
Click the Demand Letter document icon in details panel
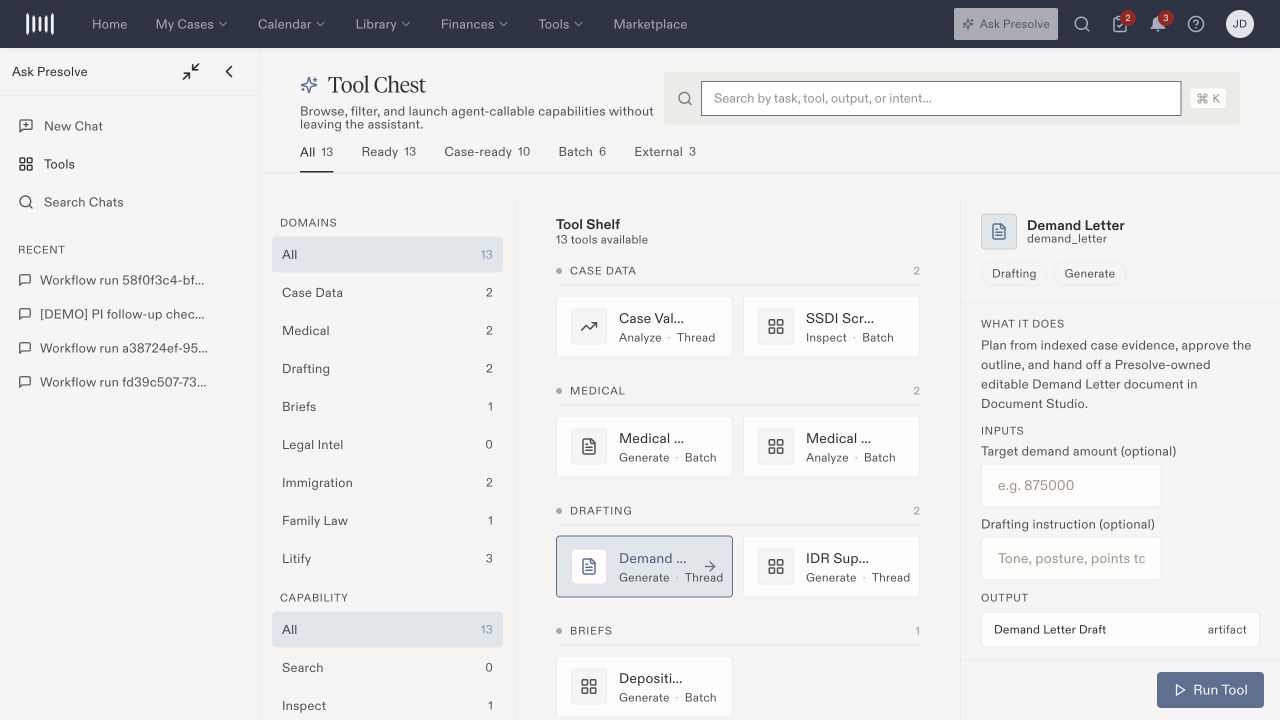click(x=999, y=232)
